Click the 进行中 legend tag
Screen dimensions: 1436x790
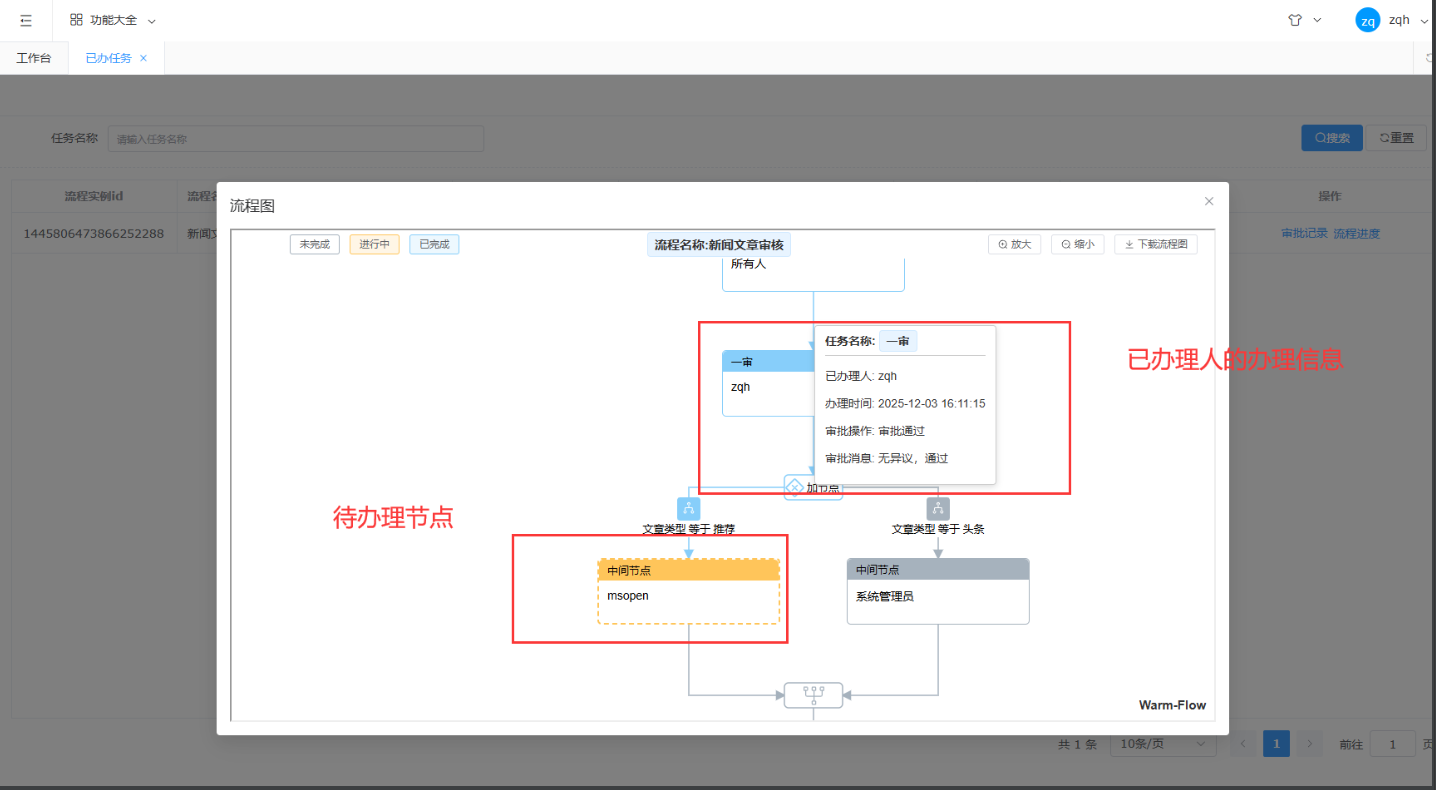point(375,244)
